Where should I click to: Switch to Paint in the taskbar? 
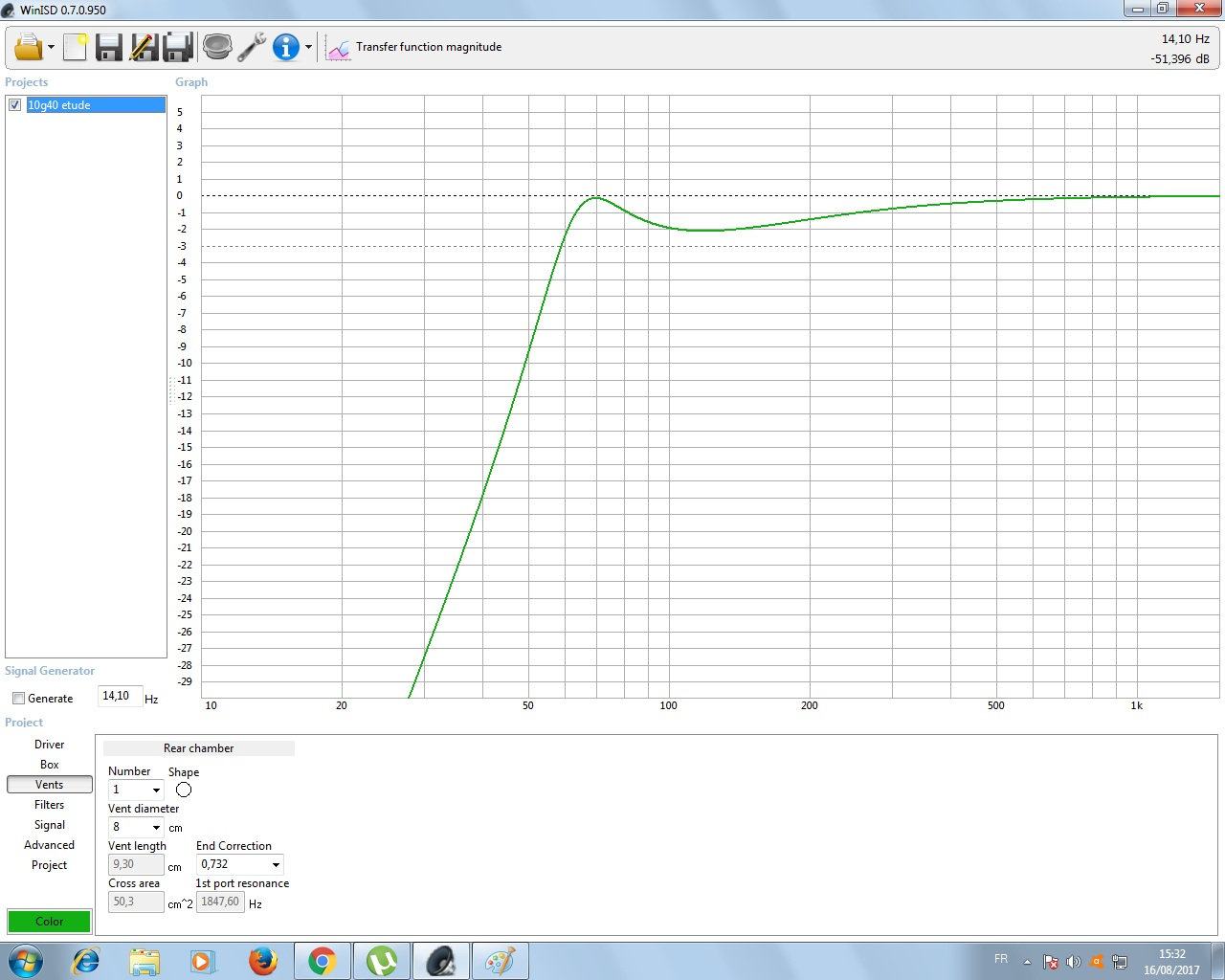coord(500,961)
